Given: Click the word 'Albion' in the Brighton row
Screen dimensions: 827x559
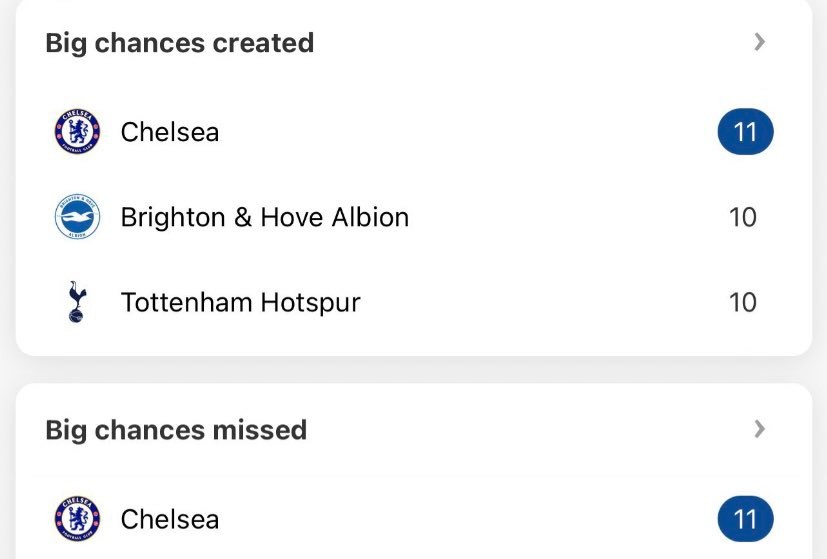Looking at the screenshot, I should (x=368, y=217).
